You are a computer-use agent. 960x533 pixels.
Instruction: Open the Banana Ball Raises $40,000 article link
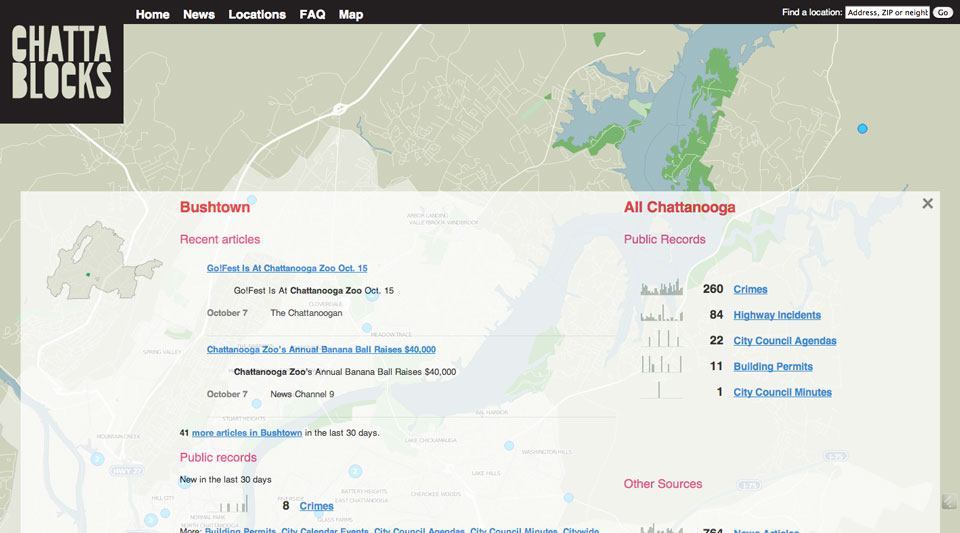pyautogui.click(x=321, y=349)
